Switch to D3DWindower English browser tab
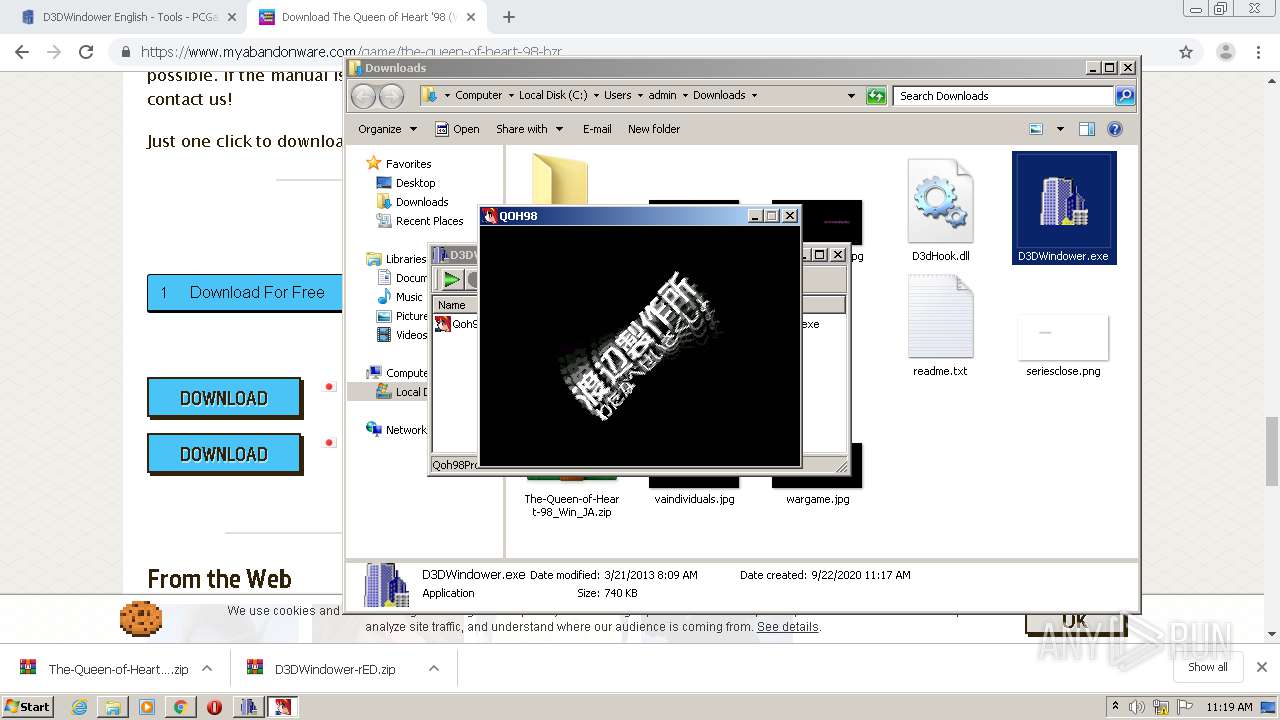 pyautogui.click(x=130, y=17)
